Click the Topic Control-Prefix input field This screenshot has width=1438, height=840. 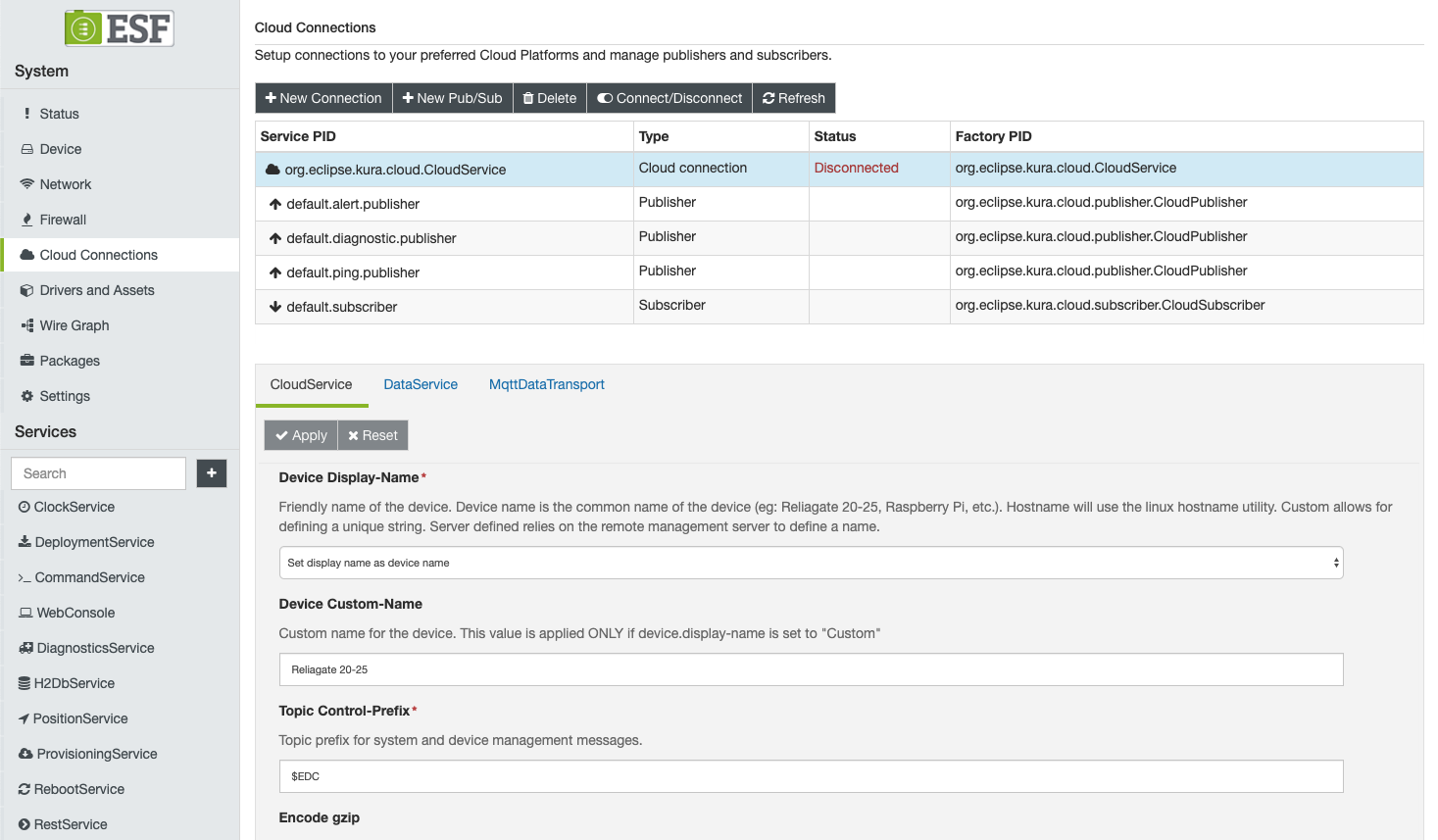811,776
